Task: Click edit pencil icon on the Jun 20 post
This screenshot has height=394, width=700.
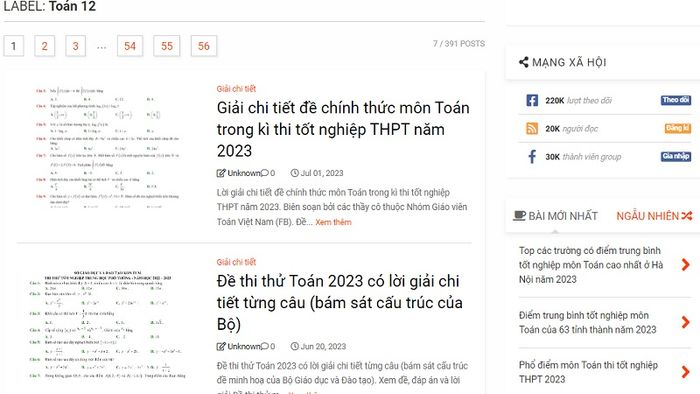Action: pyautogui.click(x=221, y=346)
